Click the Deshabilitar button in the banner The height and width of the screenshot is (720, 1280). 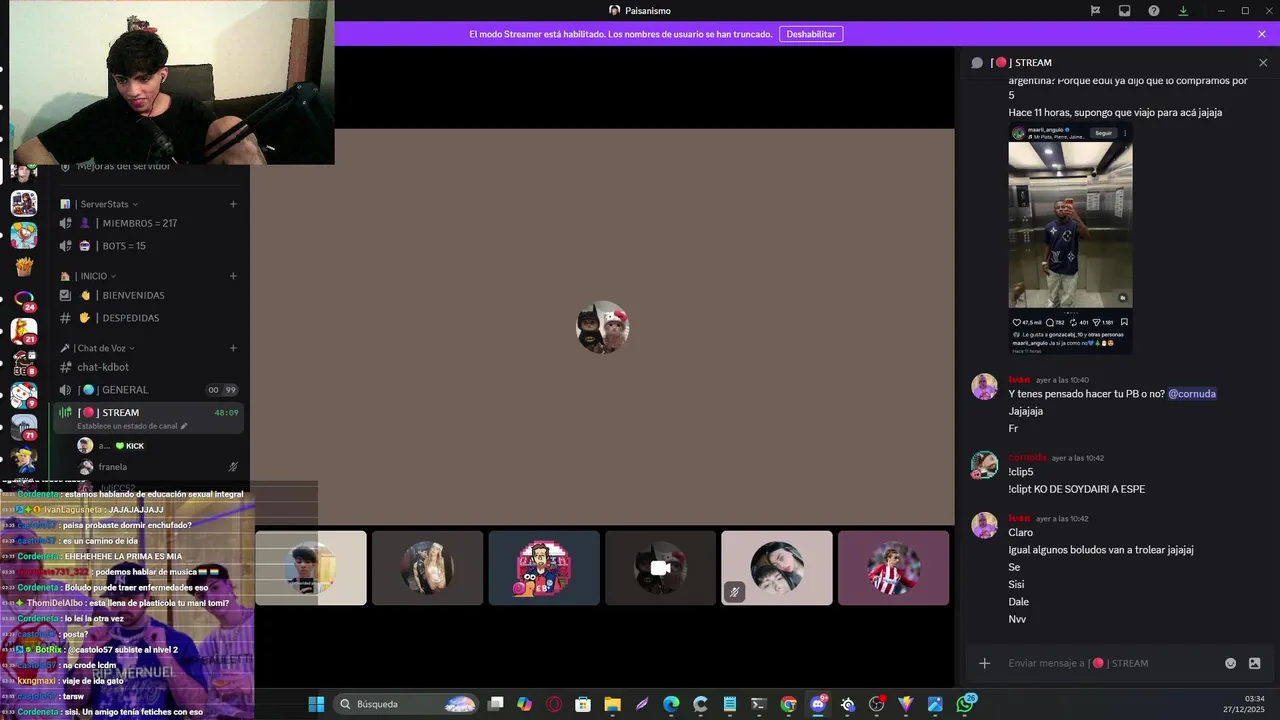pyautogui.click(x=811, y=34)
